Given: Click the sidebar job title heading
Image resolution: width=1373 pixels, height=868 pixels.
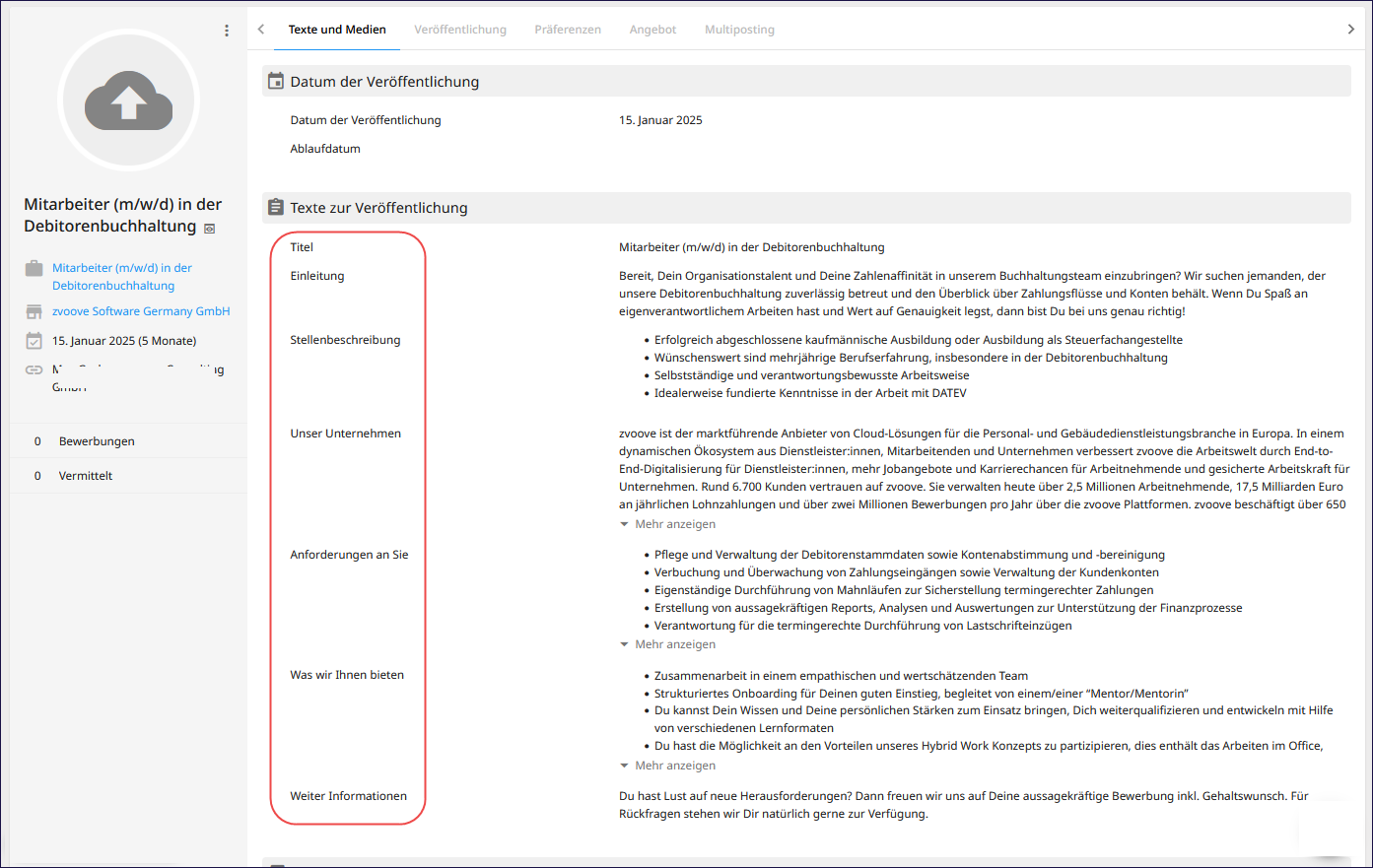Looking at the screenshot, I should (122, 215).
